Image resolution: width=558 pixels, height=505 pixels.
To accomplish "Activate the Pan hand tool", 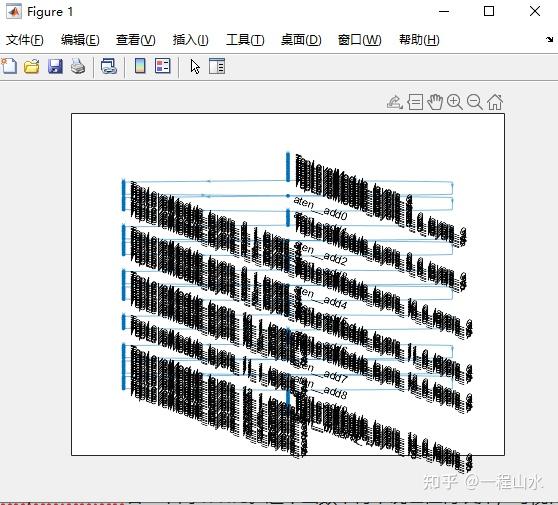I will (435, 102).
